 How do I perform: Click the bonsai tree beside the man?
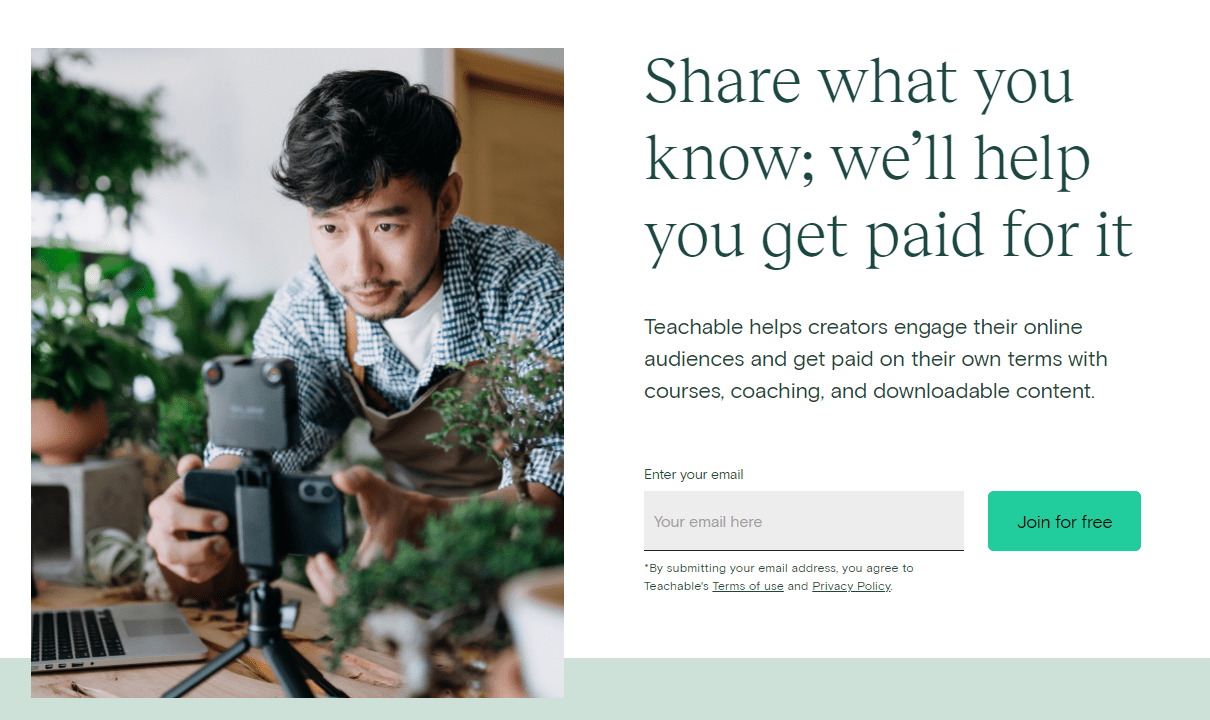point(492,411)
